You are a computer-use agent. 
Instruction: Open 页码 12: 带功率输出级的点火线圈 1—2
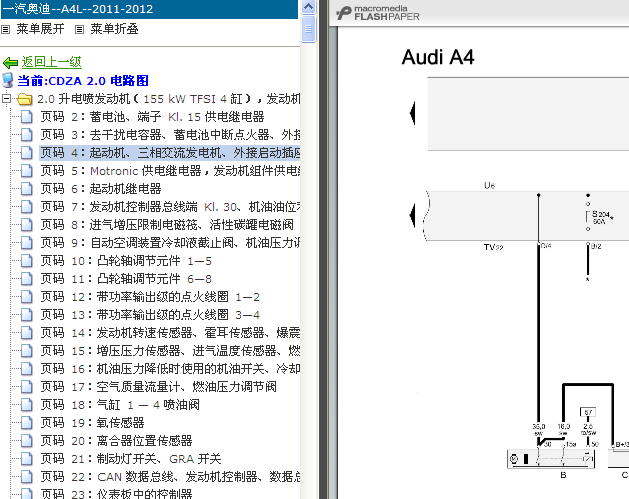pyautogui.click(x=150, y=297)
